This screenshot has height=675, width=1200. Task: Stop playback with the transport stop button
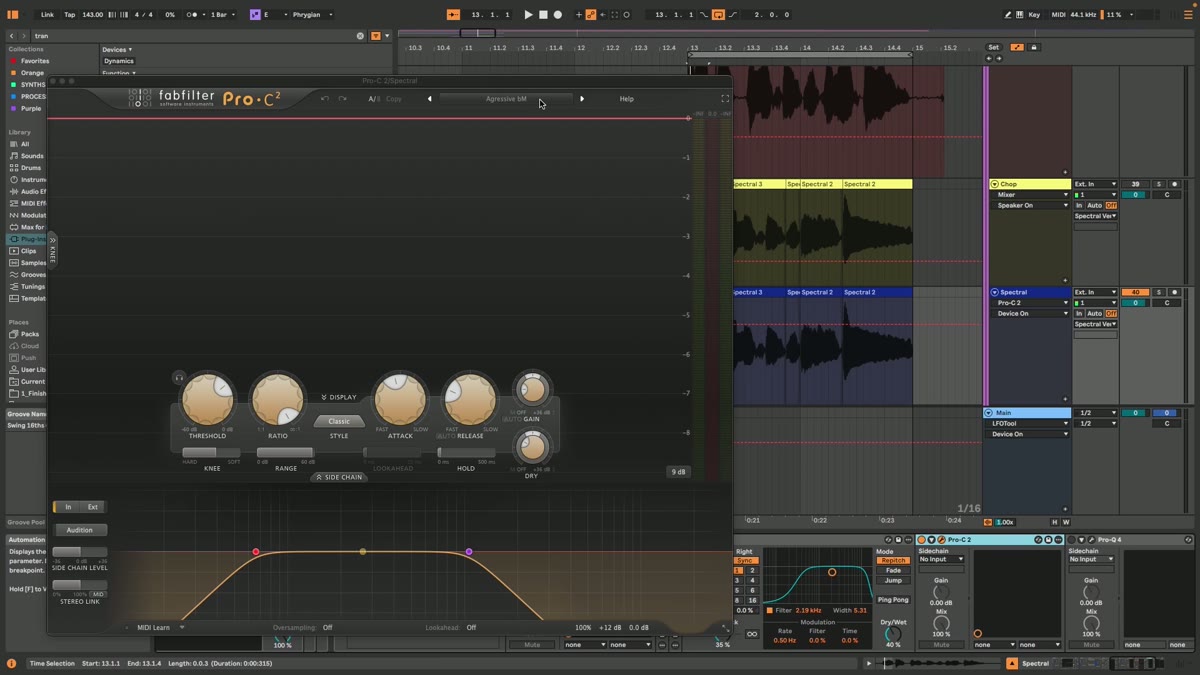click(x=543, y=15)
